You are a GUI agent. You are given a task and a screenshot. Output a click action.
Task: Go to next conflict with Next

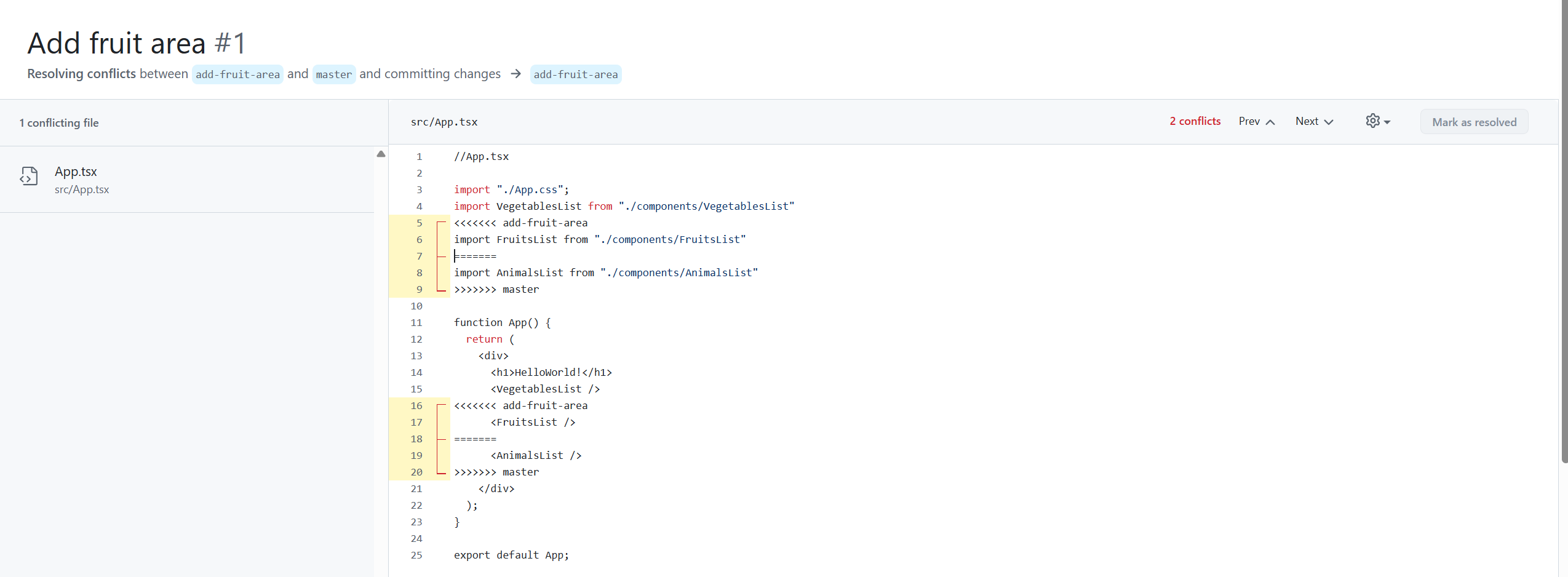coord(1314,121)
